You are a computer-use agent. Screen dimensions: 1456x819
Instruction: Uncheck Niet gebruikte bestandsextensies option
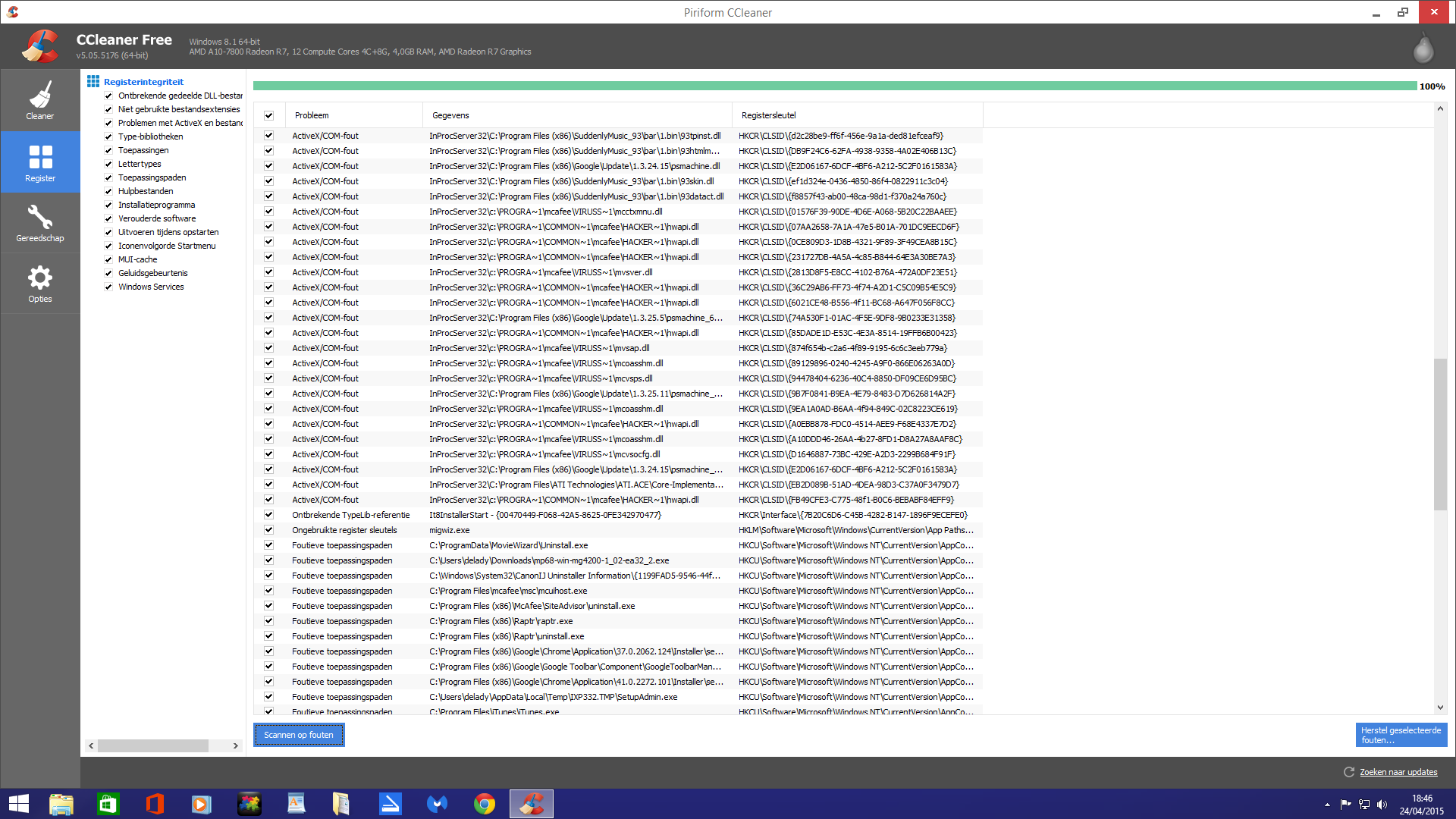(x=108, y=109)
